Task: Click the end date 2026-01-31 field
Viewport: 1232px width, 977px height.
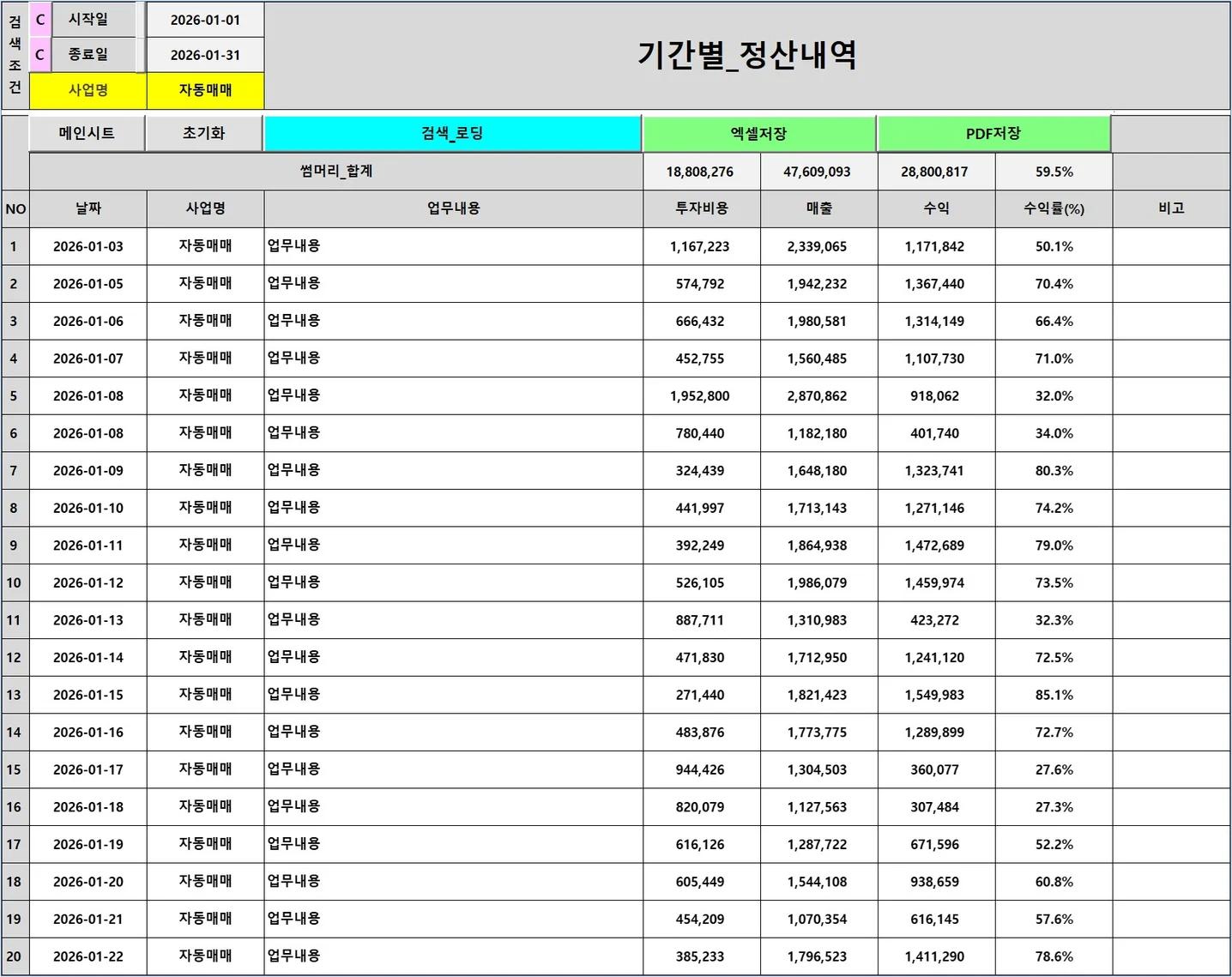Action: 205,54
